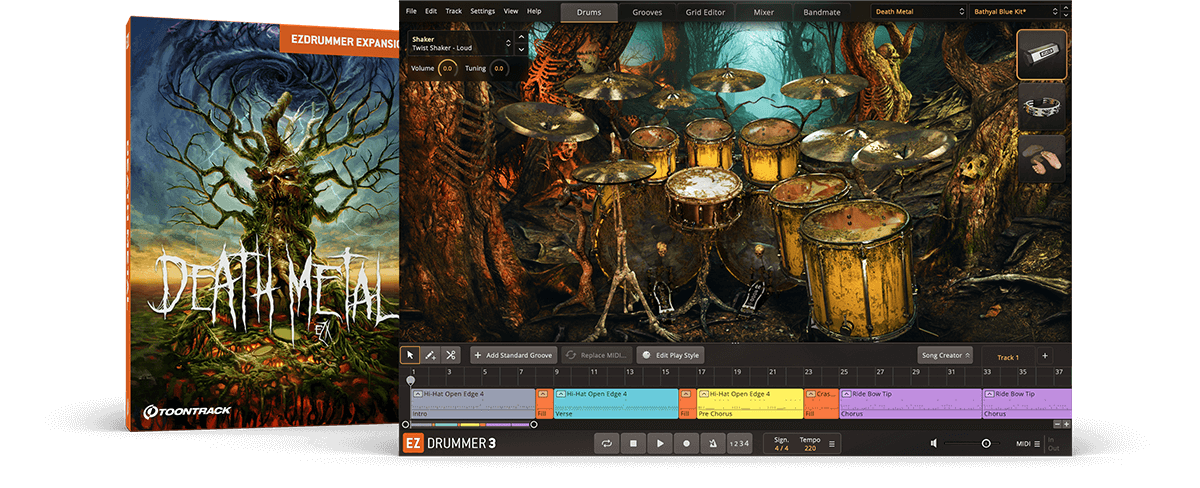Select the tambourine percussion thumbnail
Viewport: 1200px width, 488px height.
[x=1042, y=107]
